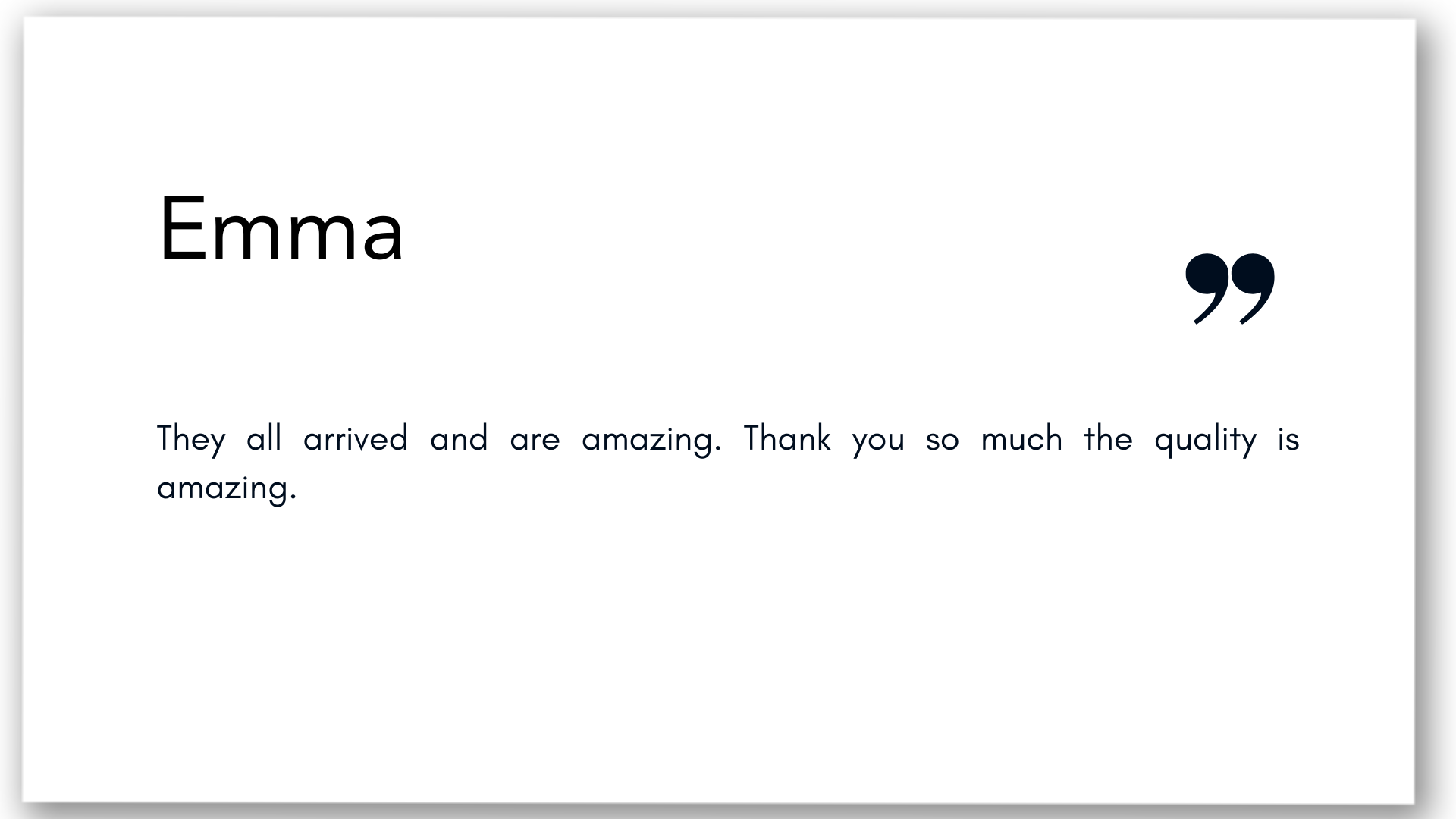
Task: Select the Emma name heading
Action: pos(281,229)
